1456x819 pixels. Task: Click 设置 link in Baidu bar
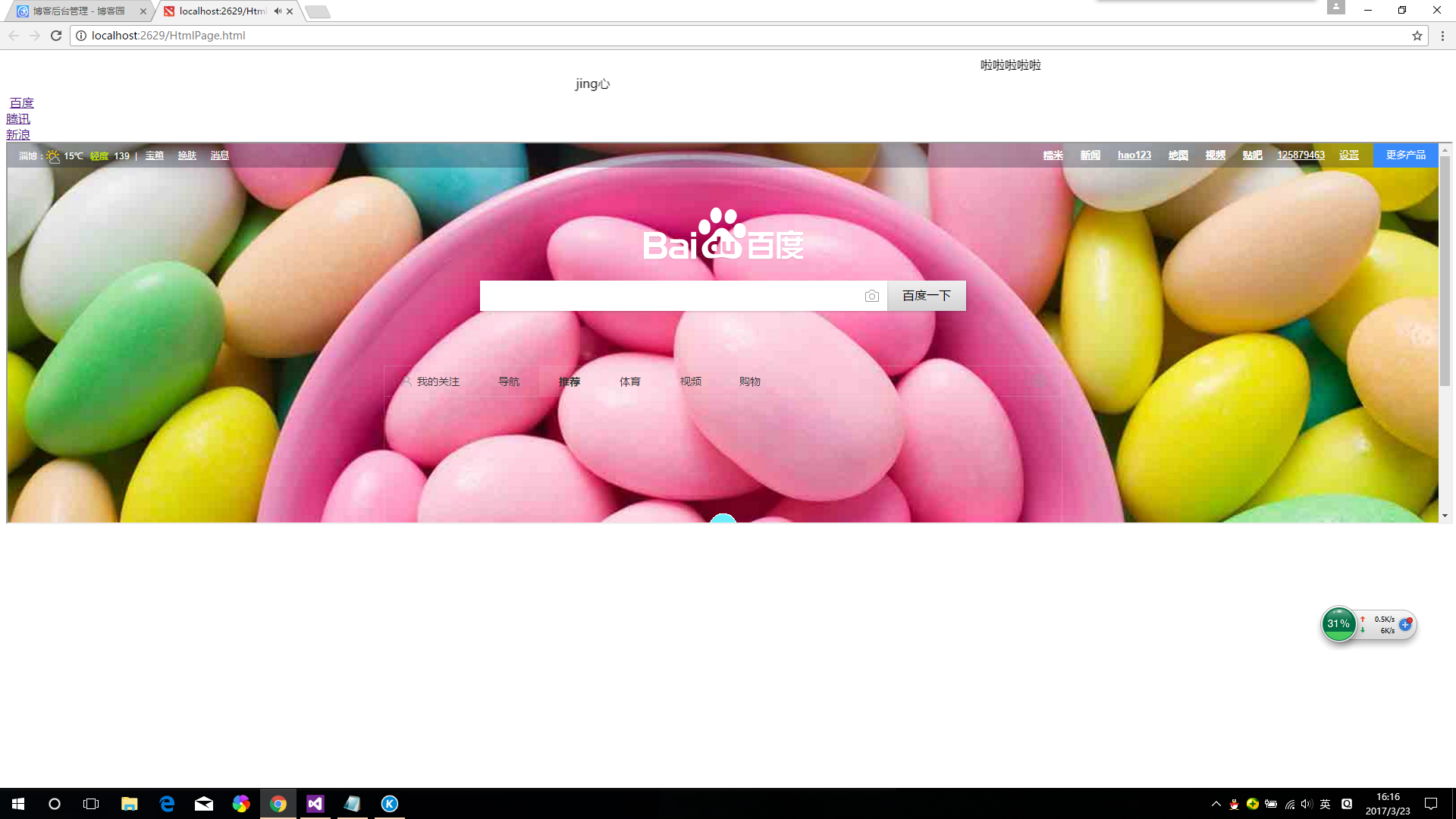point(1349,155)
